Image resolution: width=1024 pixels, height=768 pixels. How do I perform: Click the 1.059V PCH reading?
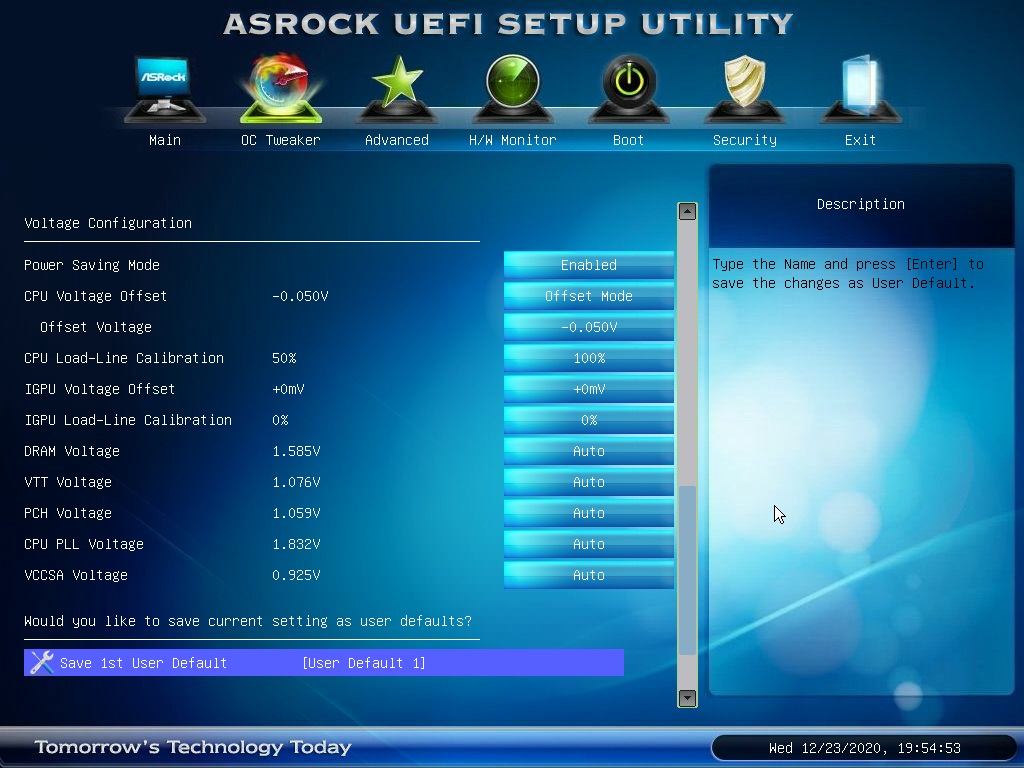(296, 513)
